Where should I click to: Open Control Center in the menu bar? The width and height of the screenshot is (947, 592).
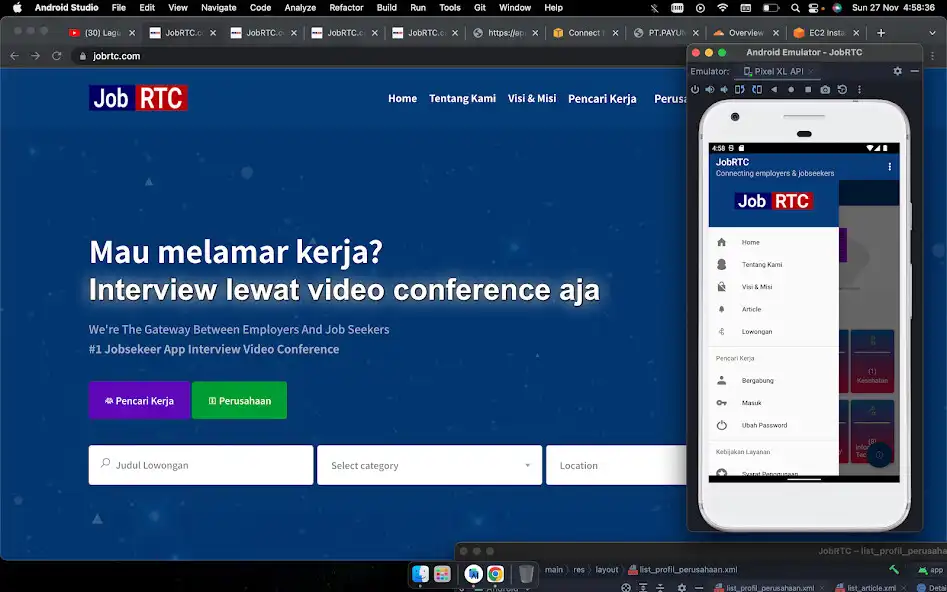pos(813,8)
